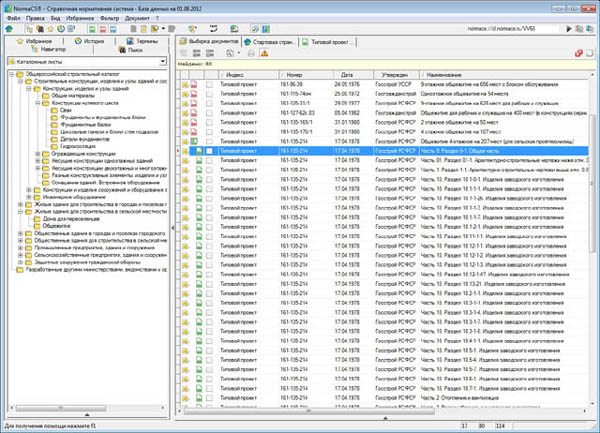Click the curved return arrow icon in the main toolbar
The width and height of the screenshot is (600, 433).
(x=214, y=29)
